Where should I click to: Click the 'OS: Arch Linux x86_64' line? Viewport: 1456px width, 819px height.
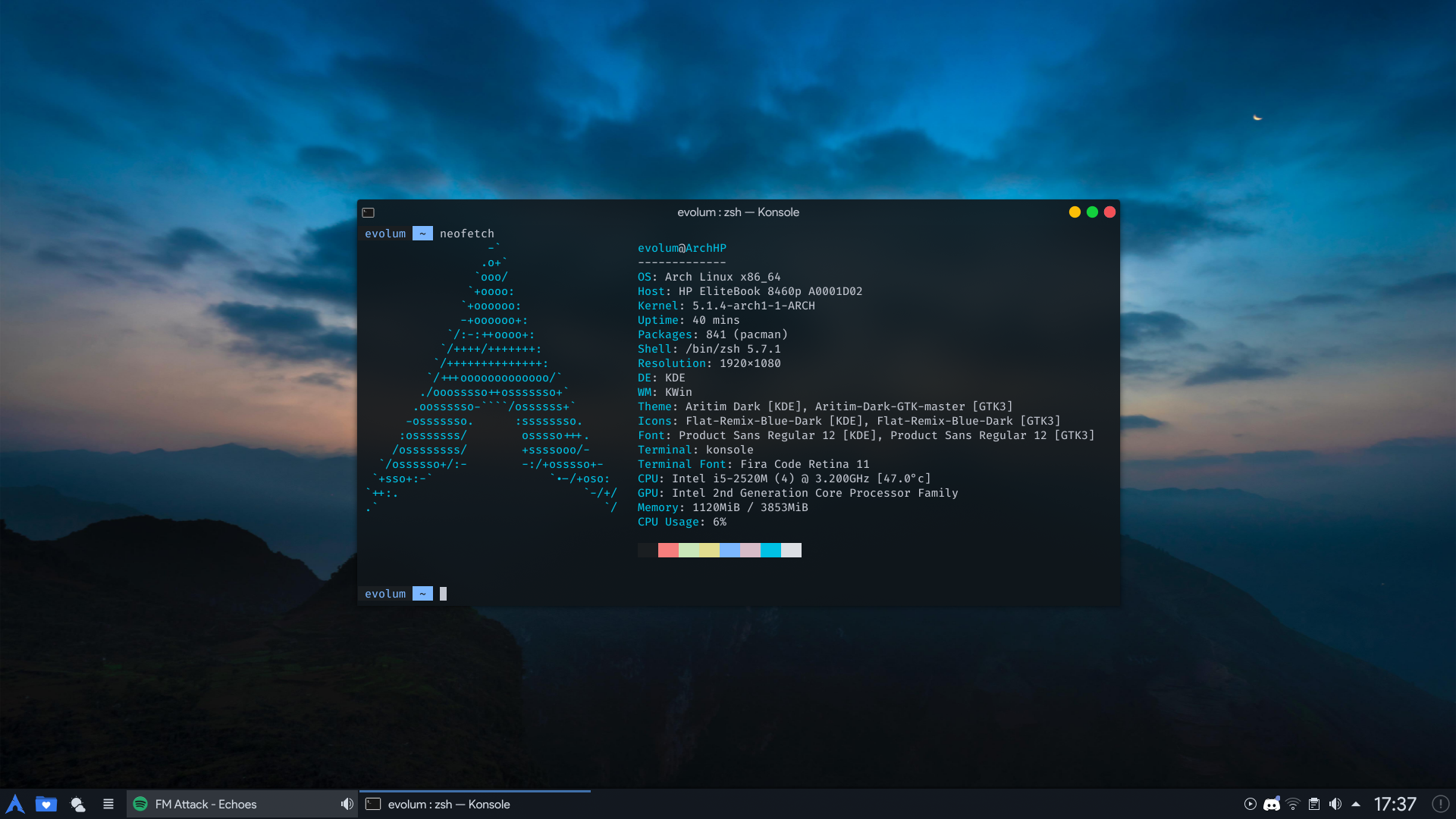pyautogui.click(x=709, y=277)
